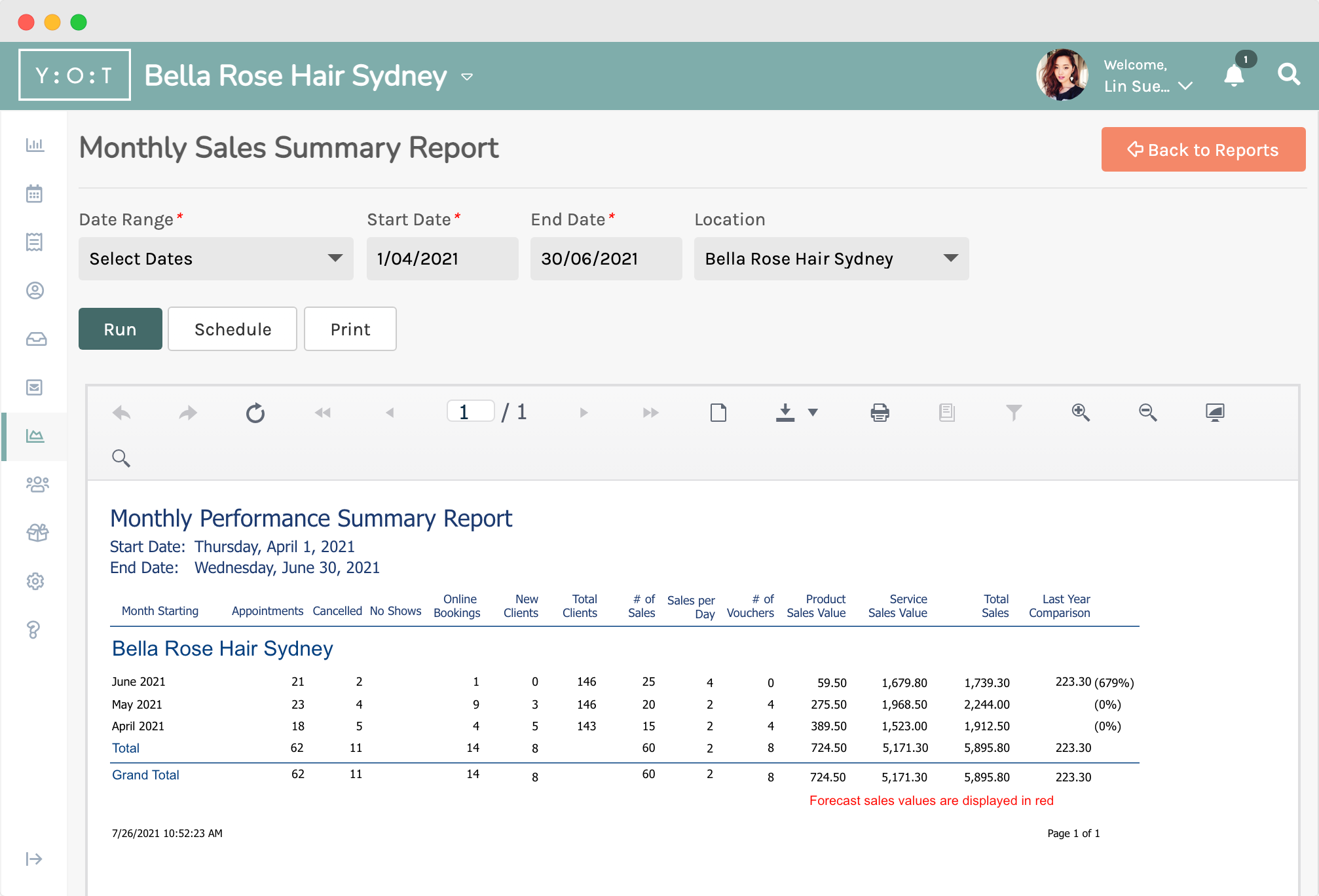Viewport: 1319px width, 896px height.
Task: Open the client profile sidebar icon
Action: coord(35,291)
